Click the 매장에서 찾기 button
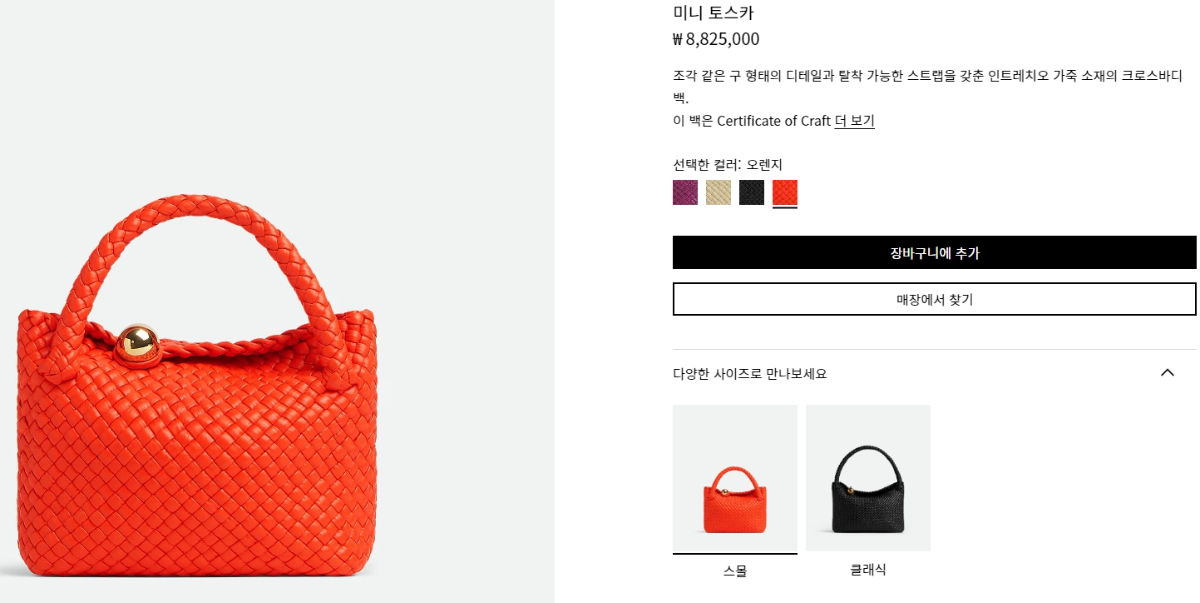1200x603 pixels. tap(934, 299)
